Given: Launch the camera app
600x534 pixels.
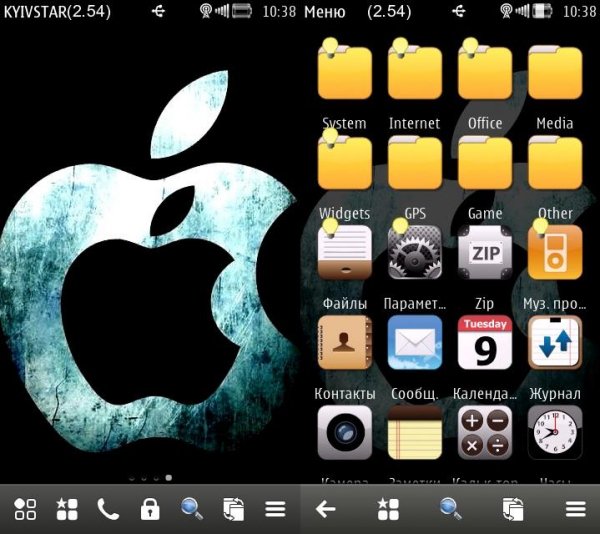Looking at the screenshot, I should (x=345, y=433).
